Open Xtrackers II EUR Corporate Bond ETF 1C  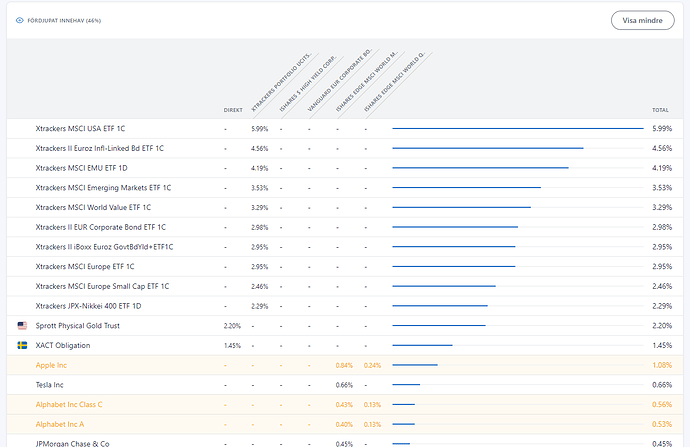[x=100, y=227]
